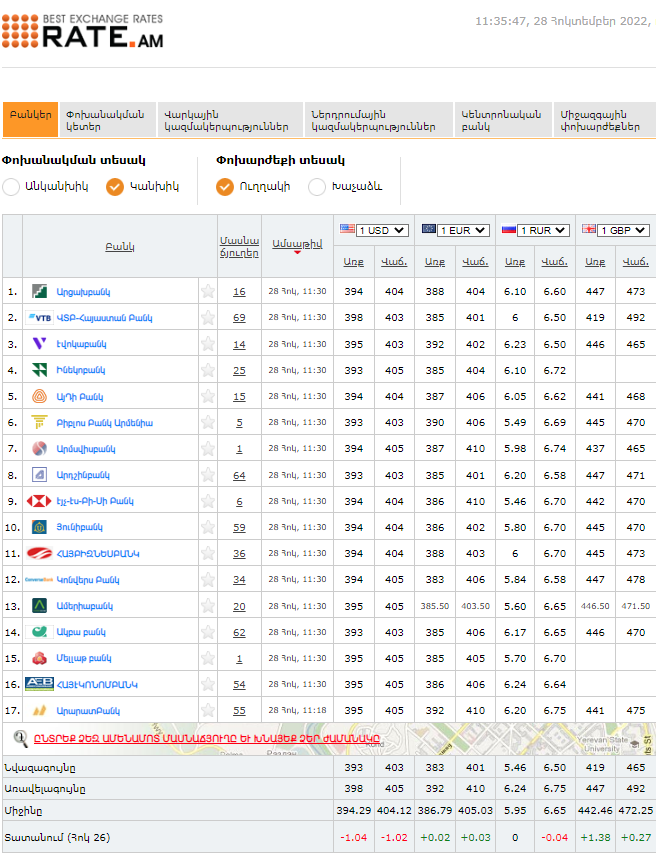Click the European Union flag icon
The image size is (656, 855).
point(429,228)
